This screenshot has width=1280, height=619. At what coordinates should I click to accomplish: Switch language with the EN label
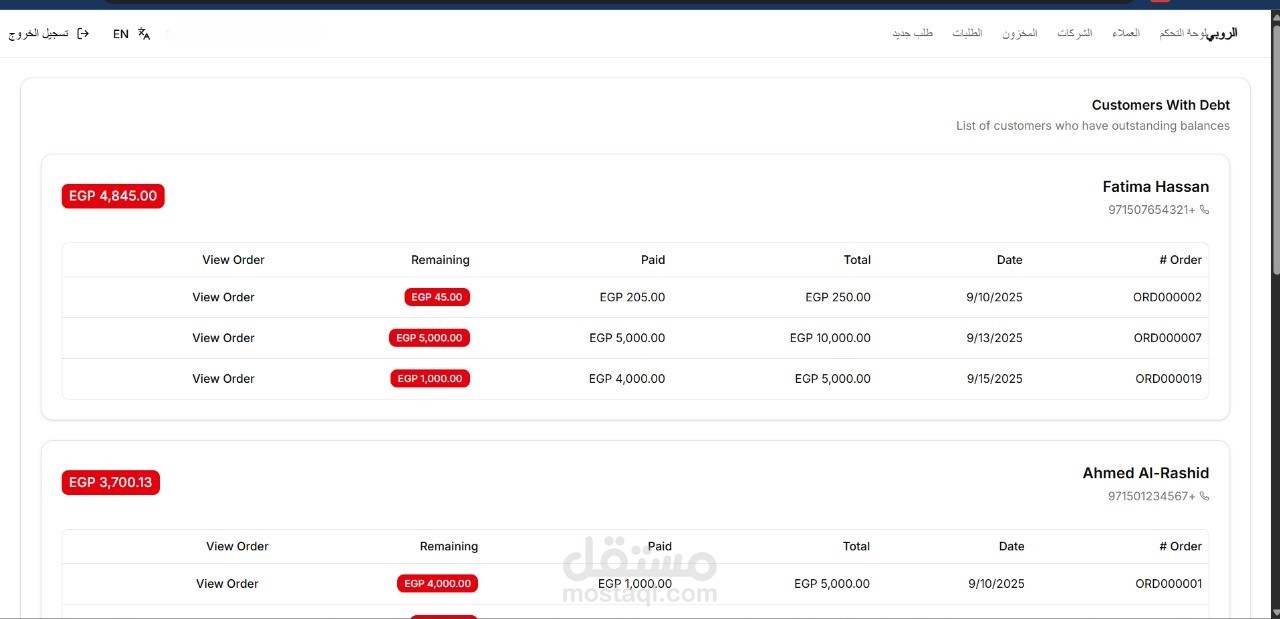coord(121,34)
